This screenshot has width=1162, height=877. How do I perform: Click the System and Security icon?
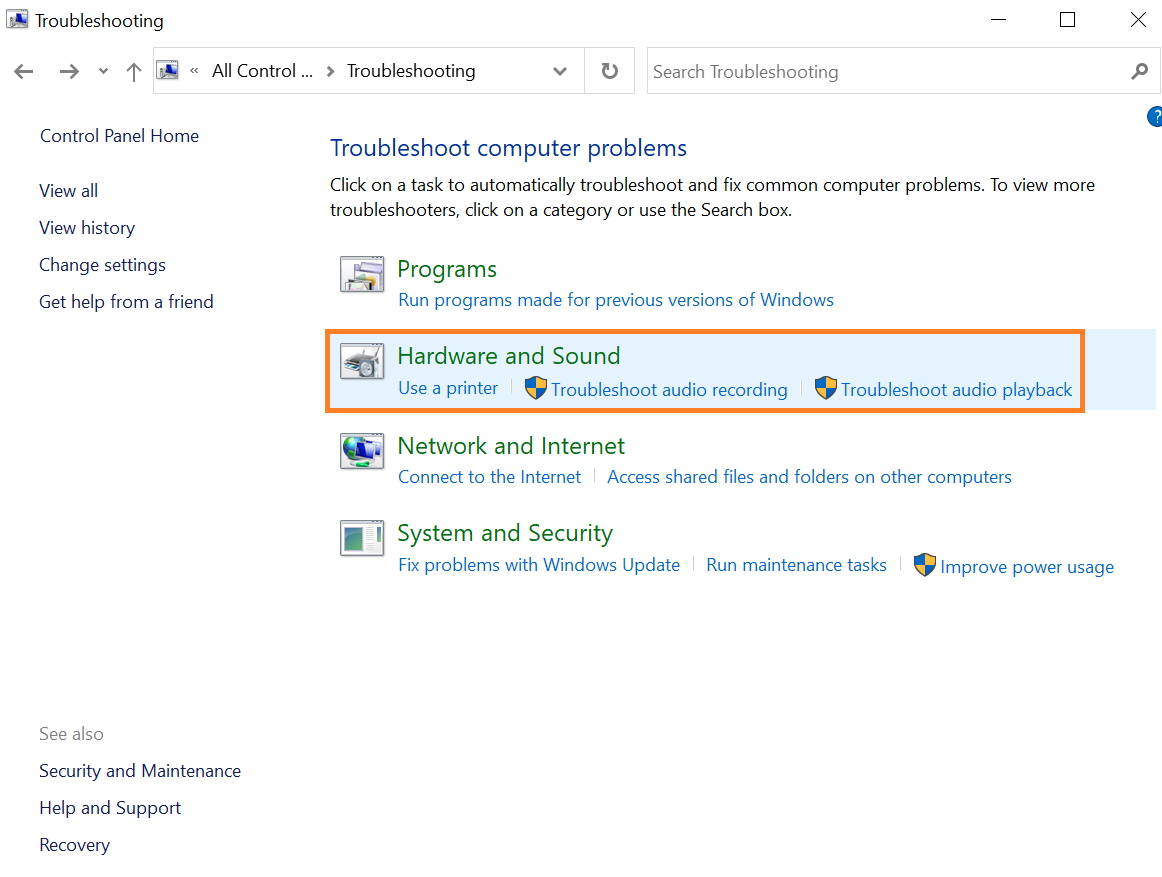pos(361,539)
